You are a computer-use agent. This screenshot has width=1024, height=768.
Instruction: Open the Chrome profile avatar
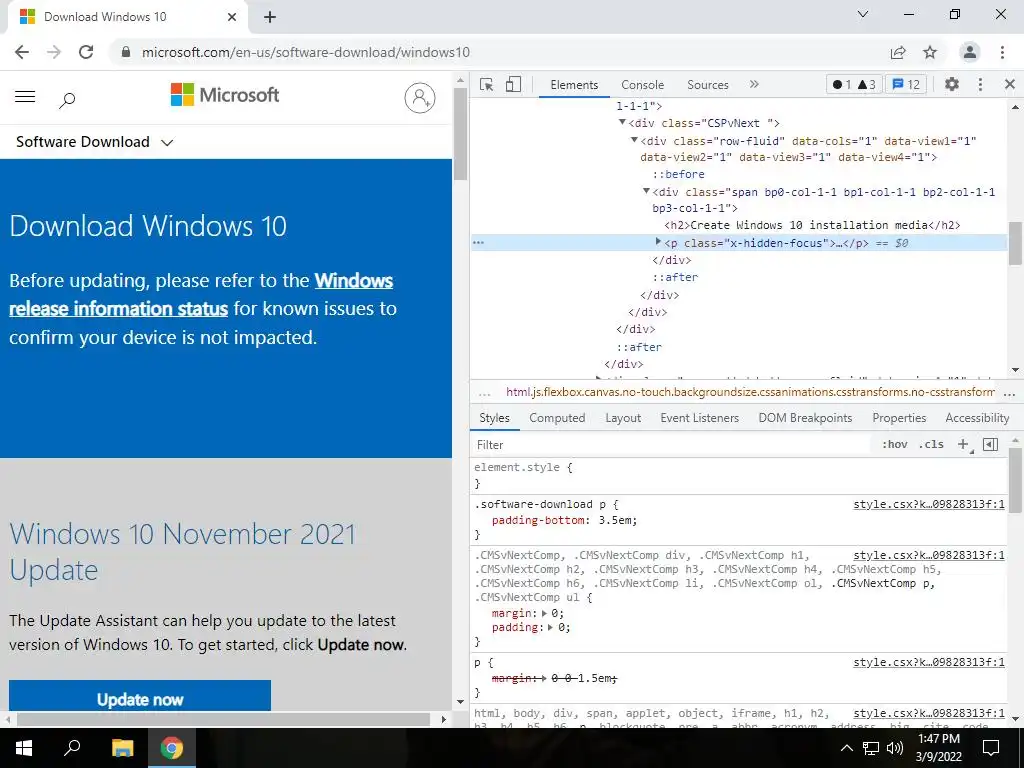point(970,52)
